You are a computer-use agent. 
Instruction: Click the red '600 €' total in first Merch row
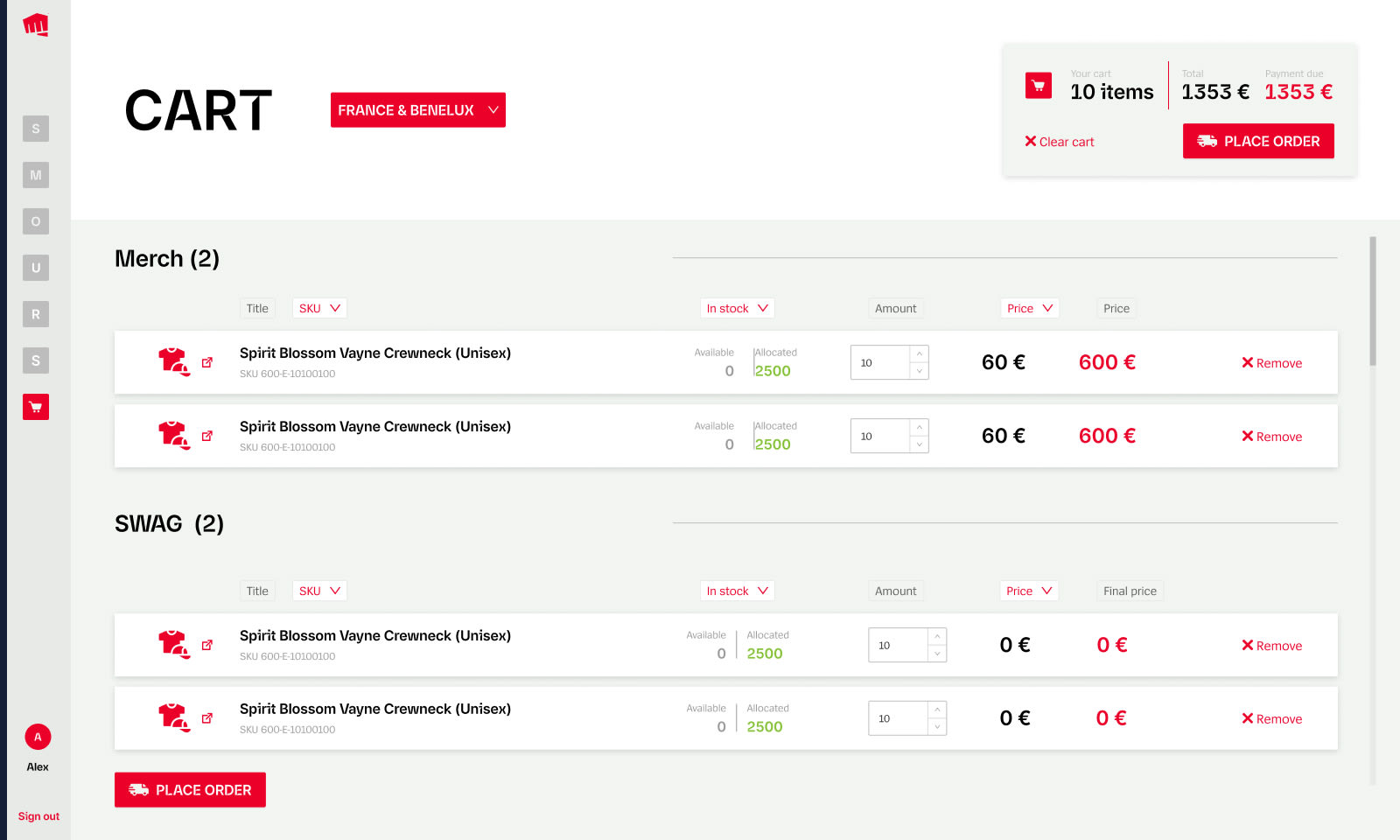[x=1107, y=362]
